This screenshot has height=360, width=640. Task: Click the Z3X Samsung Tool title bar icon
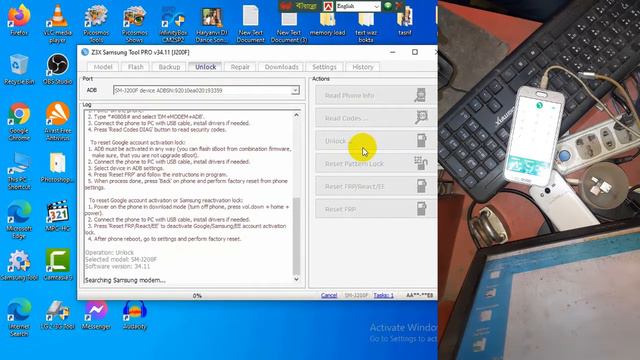click(85, 52)
